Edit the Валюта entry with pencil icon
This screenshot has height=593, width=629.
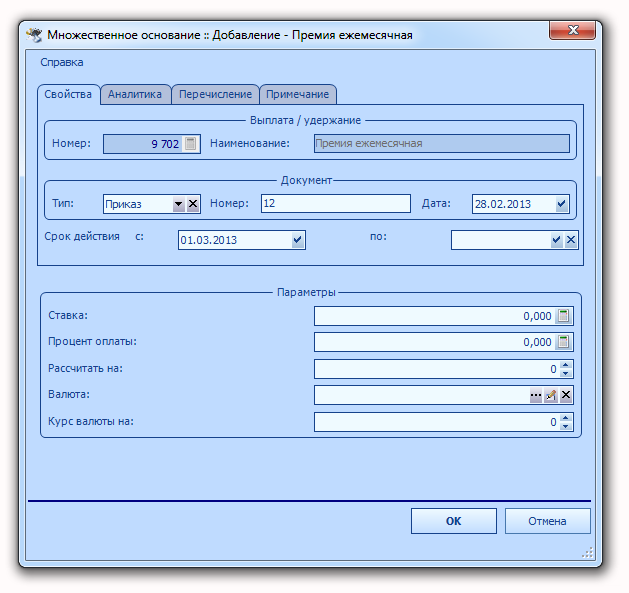tap(551, 395)
